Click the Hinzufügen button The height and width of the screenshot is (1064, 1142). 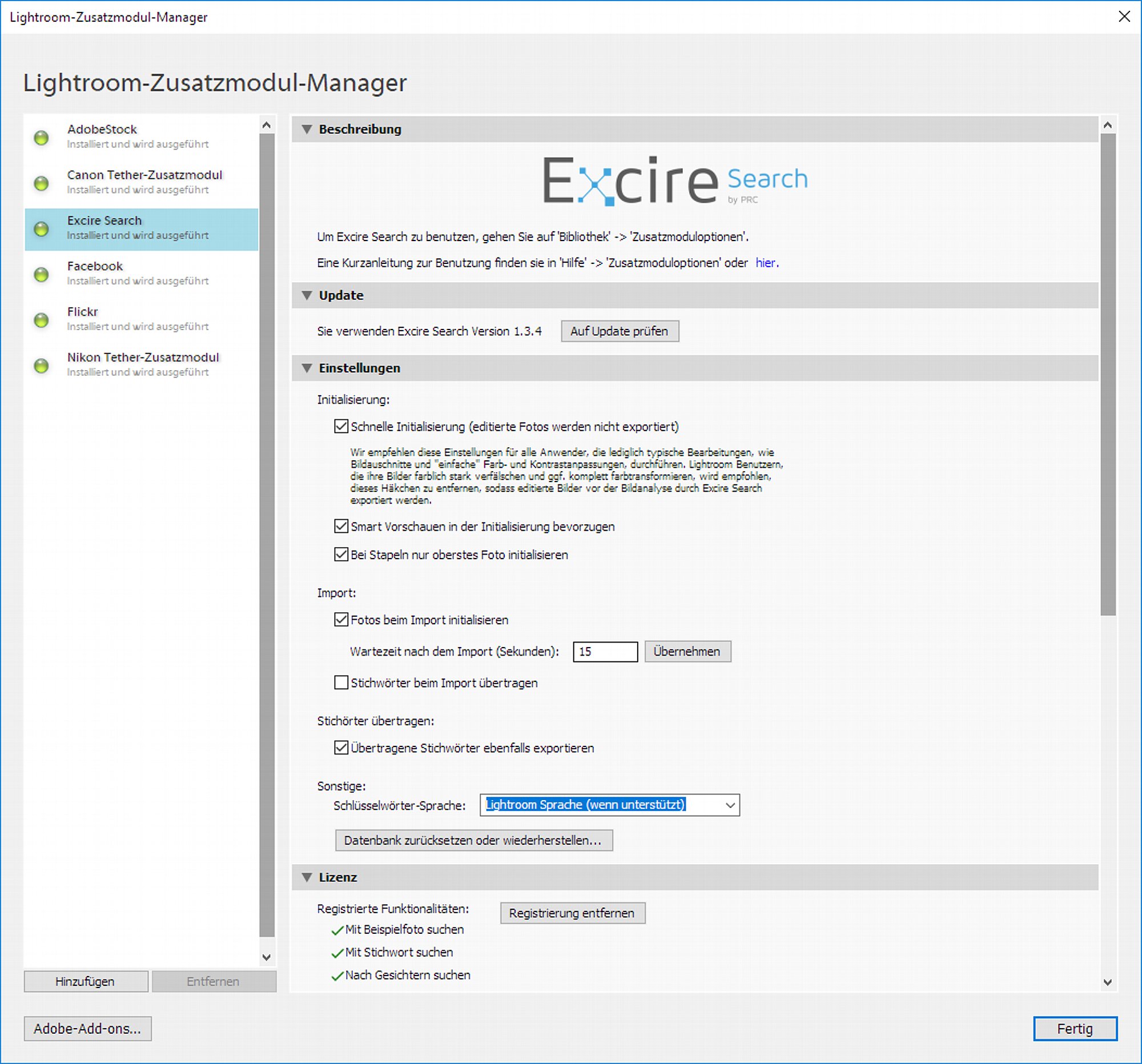click(x=86, y=982)
